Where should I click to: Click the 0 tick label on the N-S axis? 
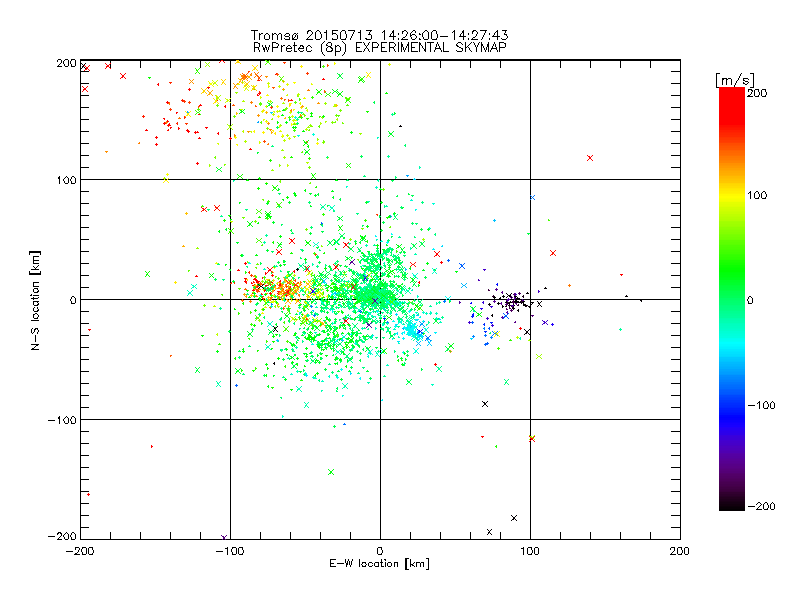(73, 300)
